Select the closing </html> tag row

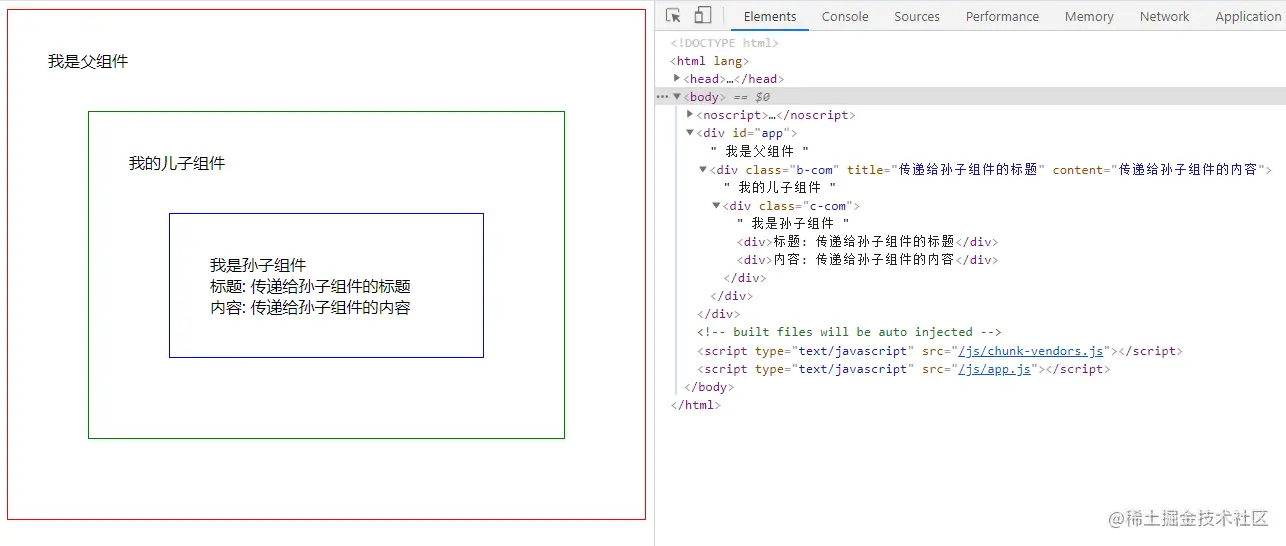(x=696, y=405)
